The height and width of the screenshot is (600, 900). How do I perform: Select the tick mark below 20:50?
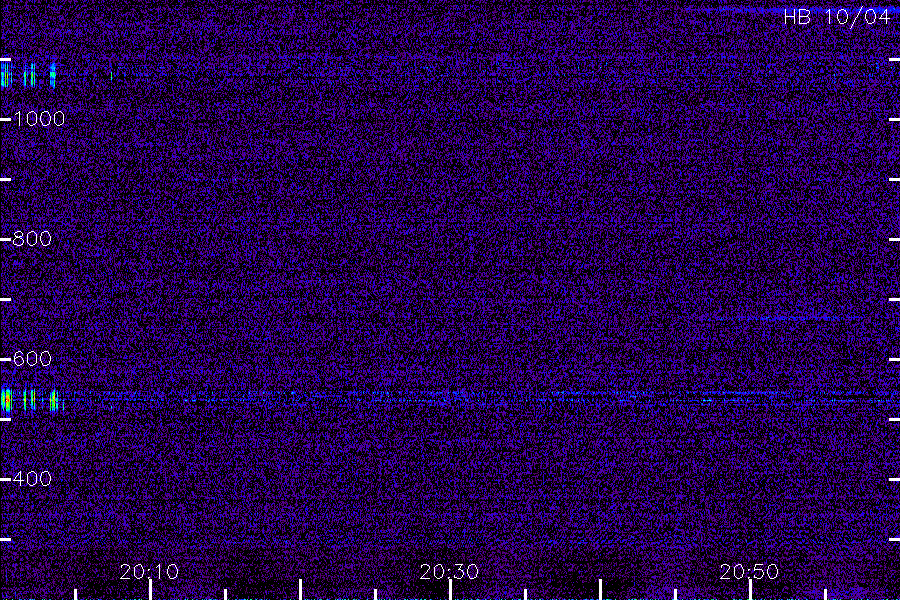(x=750, y=590)
